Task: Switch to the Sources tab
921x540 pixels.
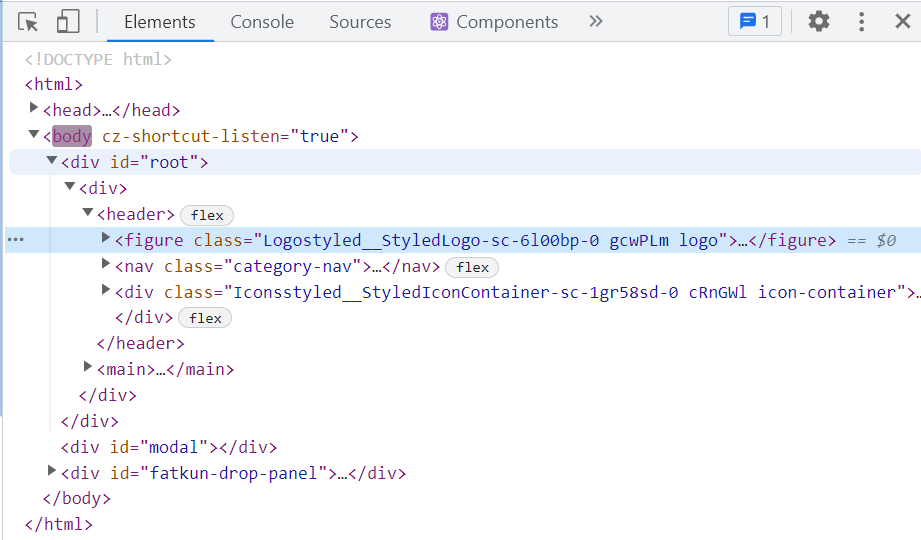Action: pyautogui.click(x=360, y=22)
